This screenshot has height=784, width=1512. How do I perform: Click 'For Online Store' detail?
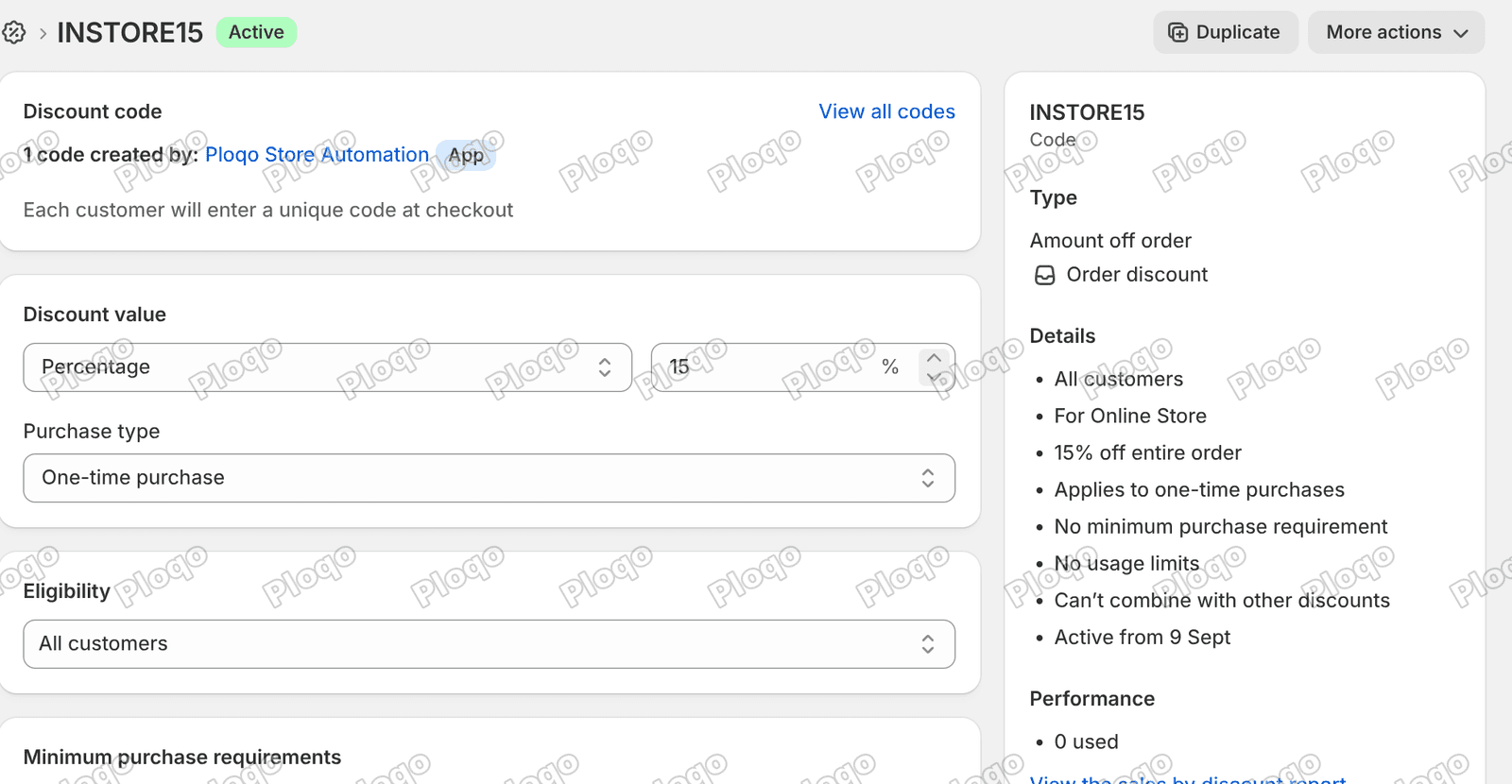click(1130, 416)
